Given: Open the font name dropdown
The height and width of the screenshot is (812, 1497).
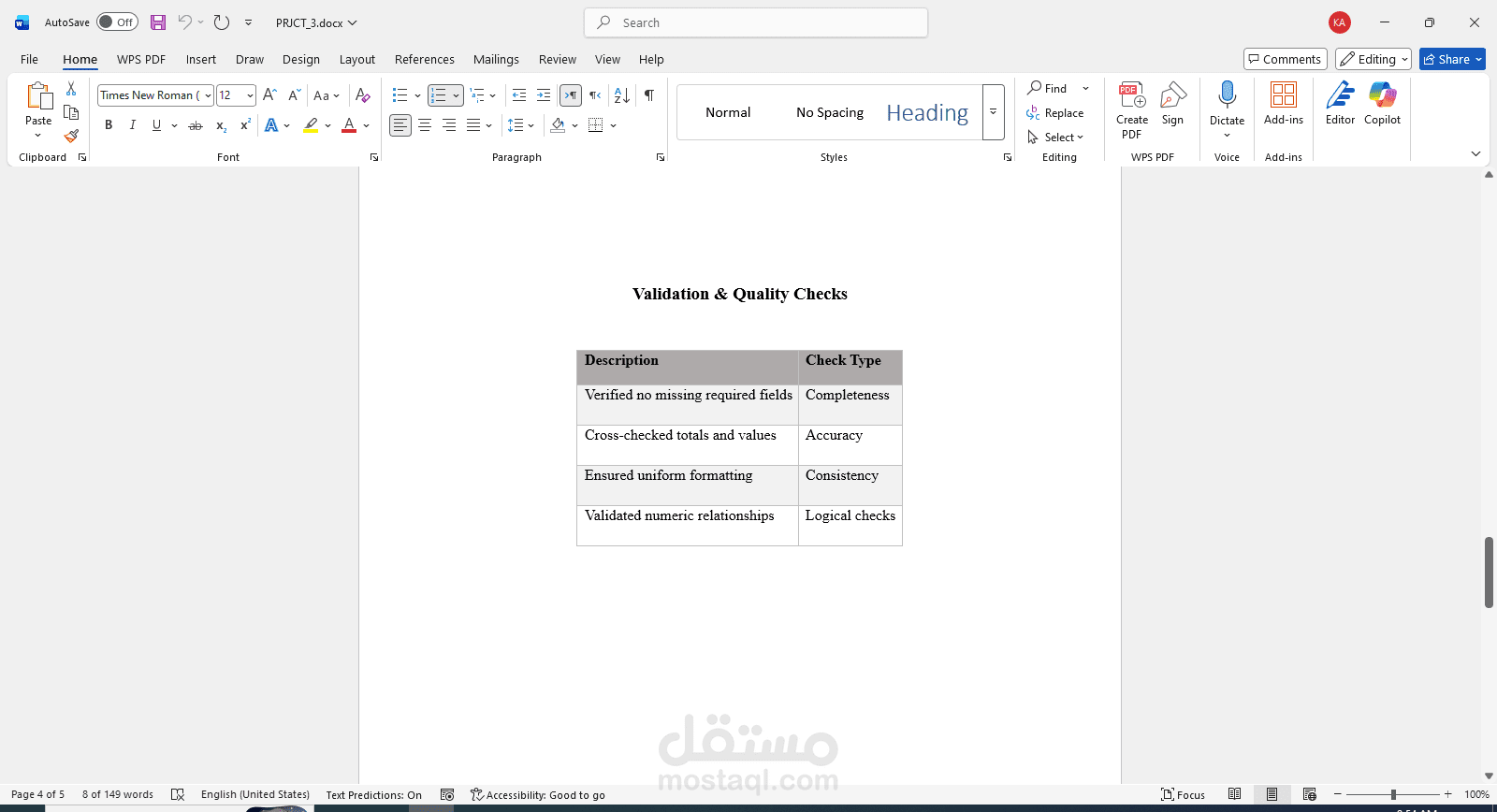Looking at the screenshot, I should coord(208,95).
